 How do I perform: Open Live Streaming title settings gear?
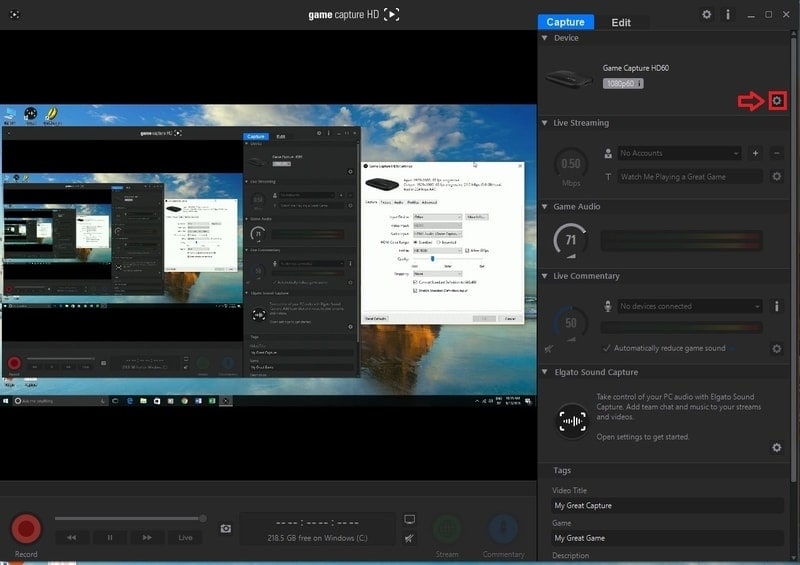777,177
